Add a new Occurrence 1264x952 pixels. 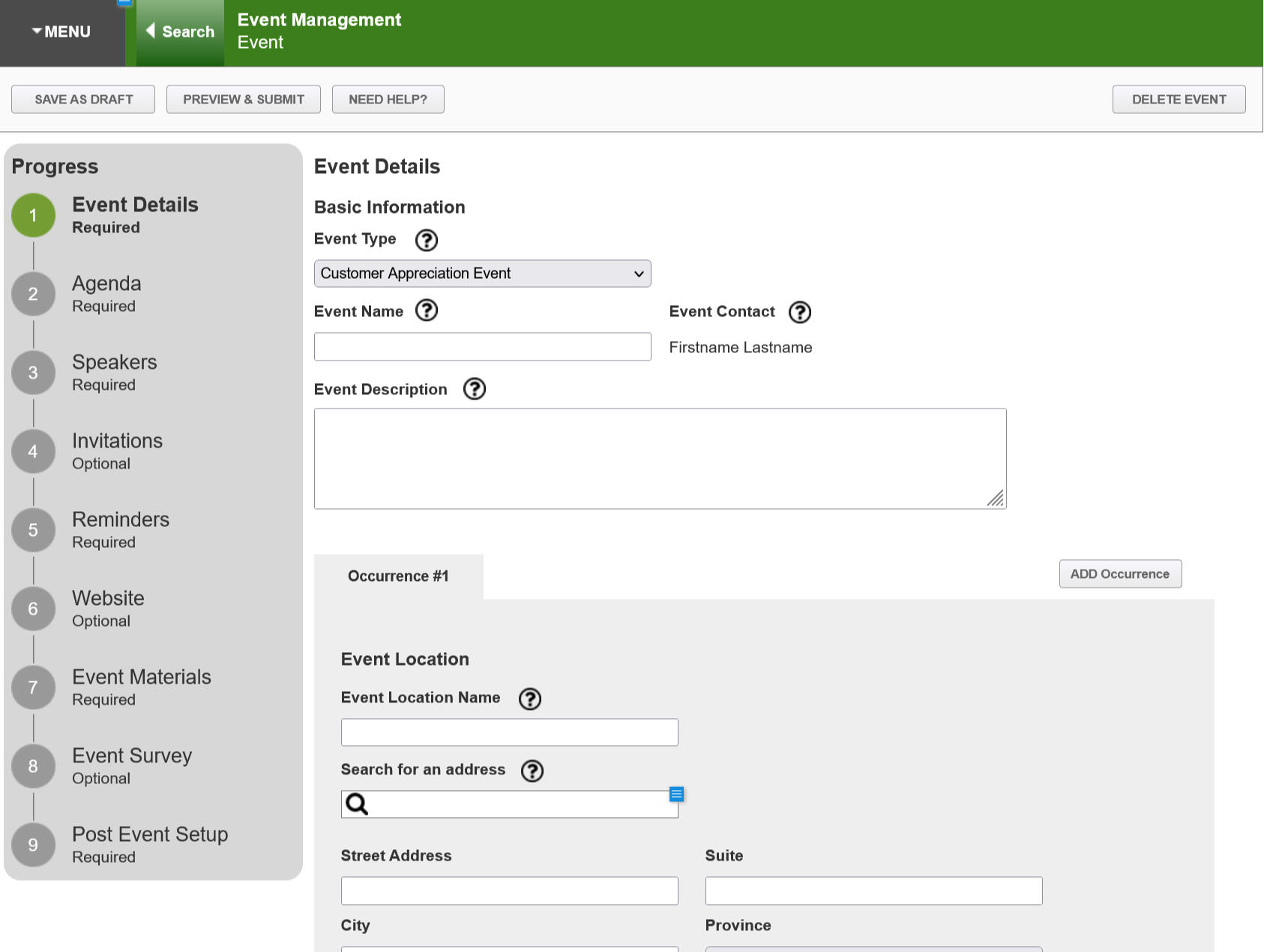tap(1119, 574)
